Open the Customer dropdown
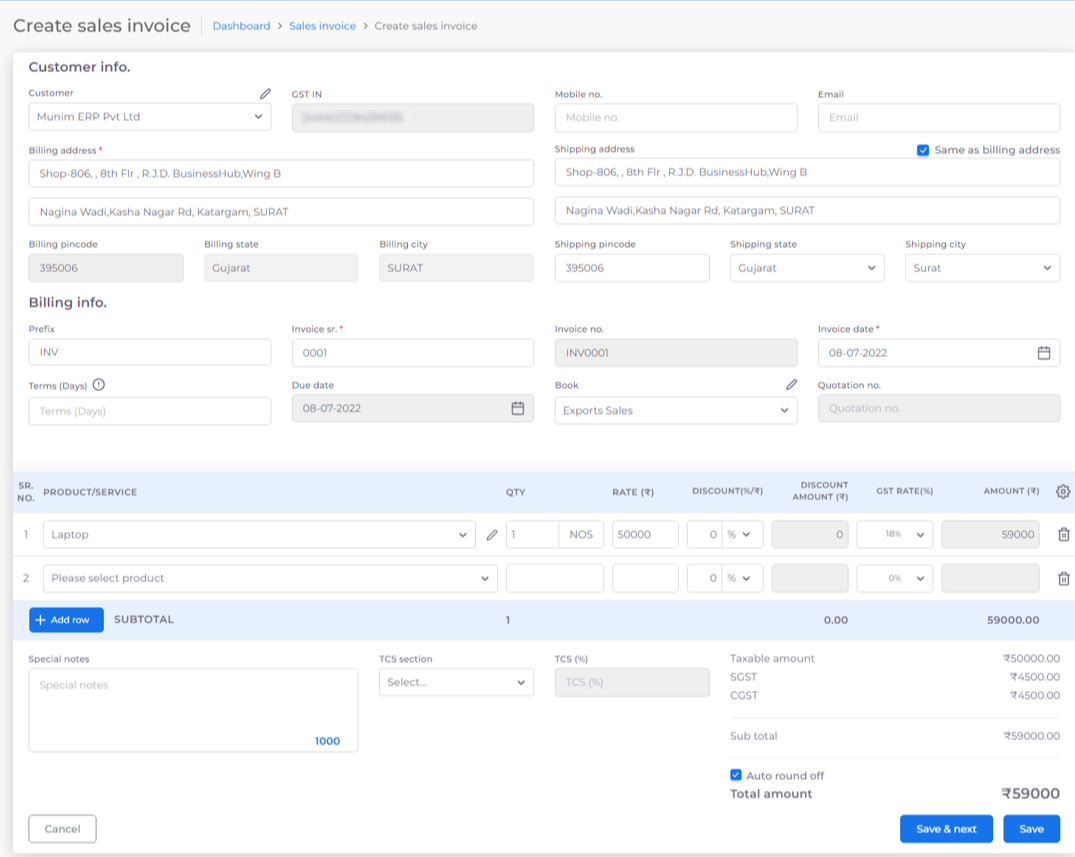This screenshot has width=1075, height=857. 149,117
